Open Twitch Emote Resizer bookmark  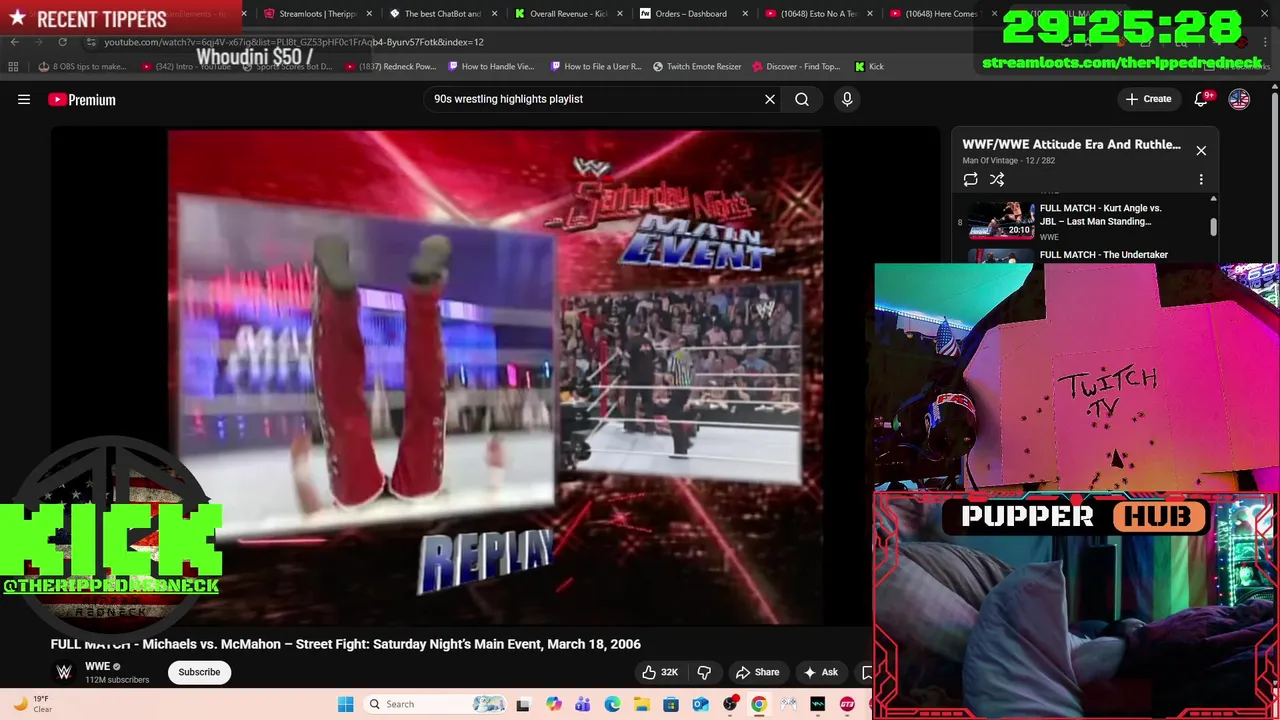click(x=697, y=67)
